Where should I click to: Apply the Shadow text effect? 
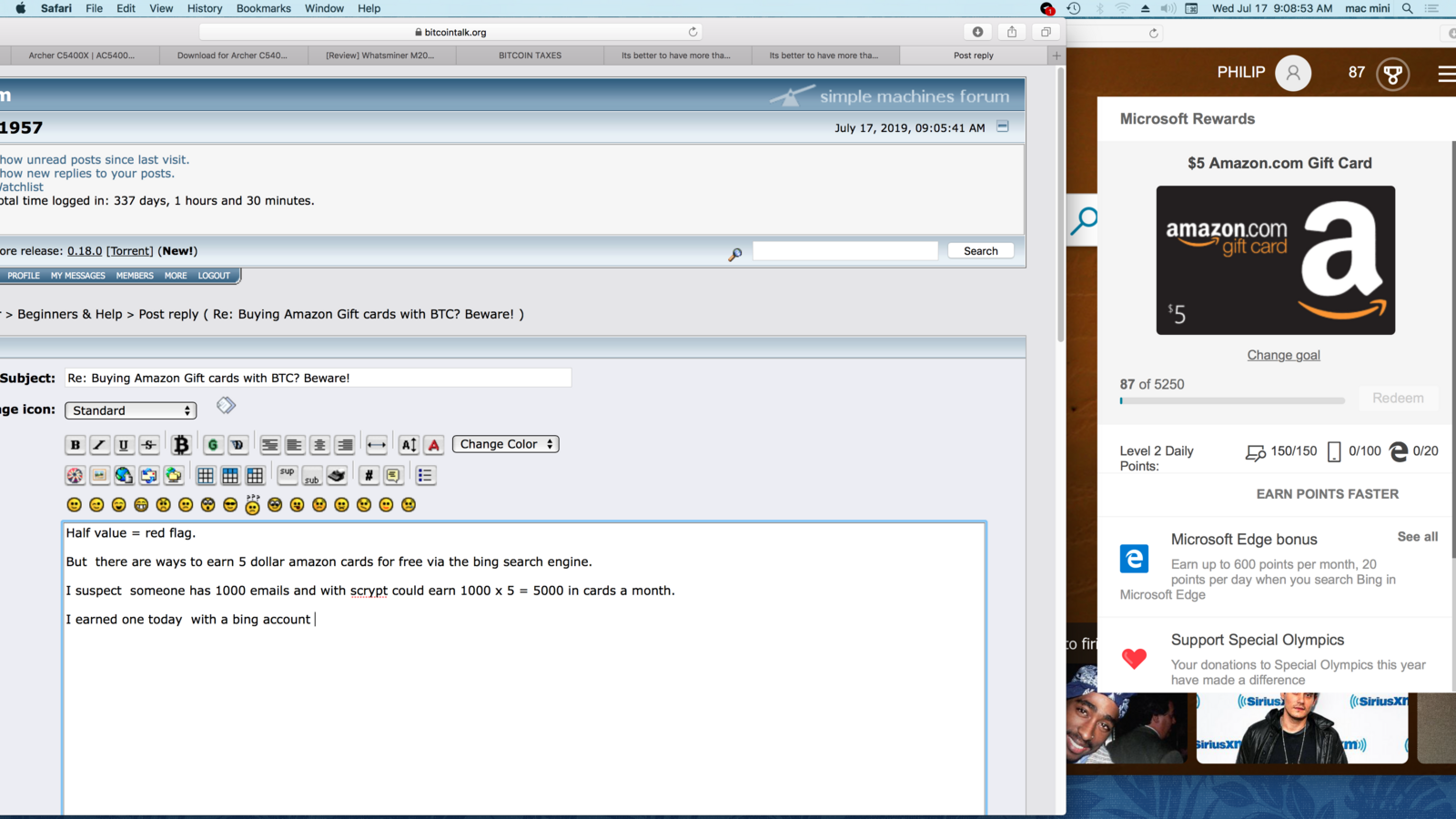(x=238, y=445)
